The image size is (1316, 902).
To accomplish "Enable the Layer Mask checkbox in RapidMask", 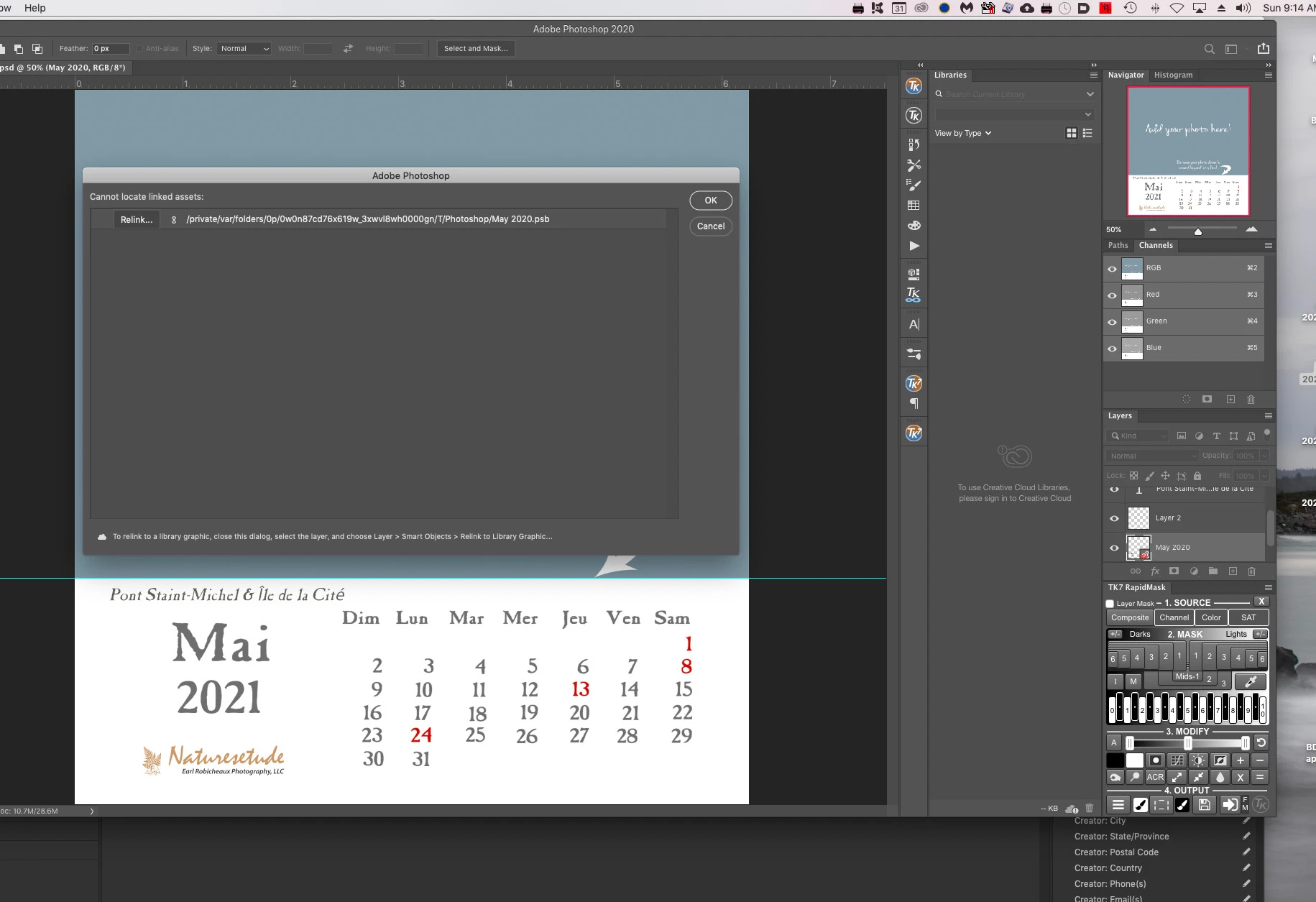I will click(1110, 604).
